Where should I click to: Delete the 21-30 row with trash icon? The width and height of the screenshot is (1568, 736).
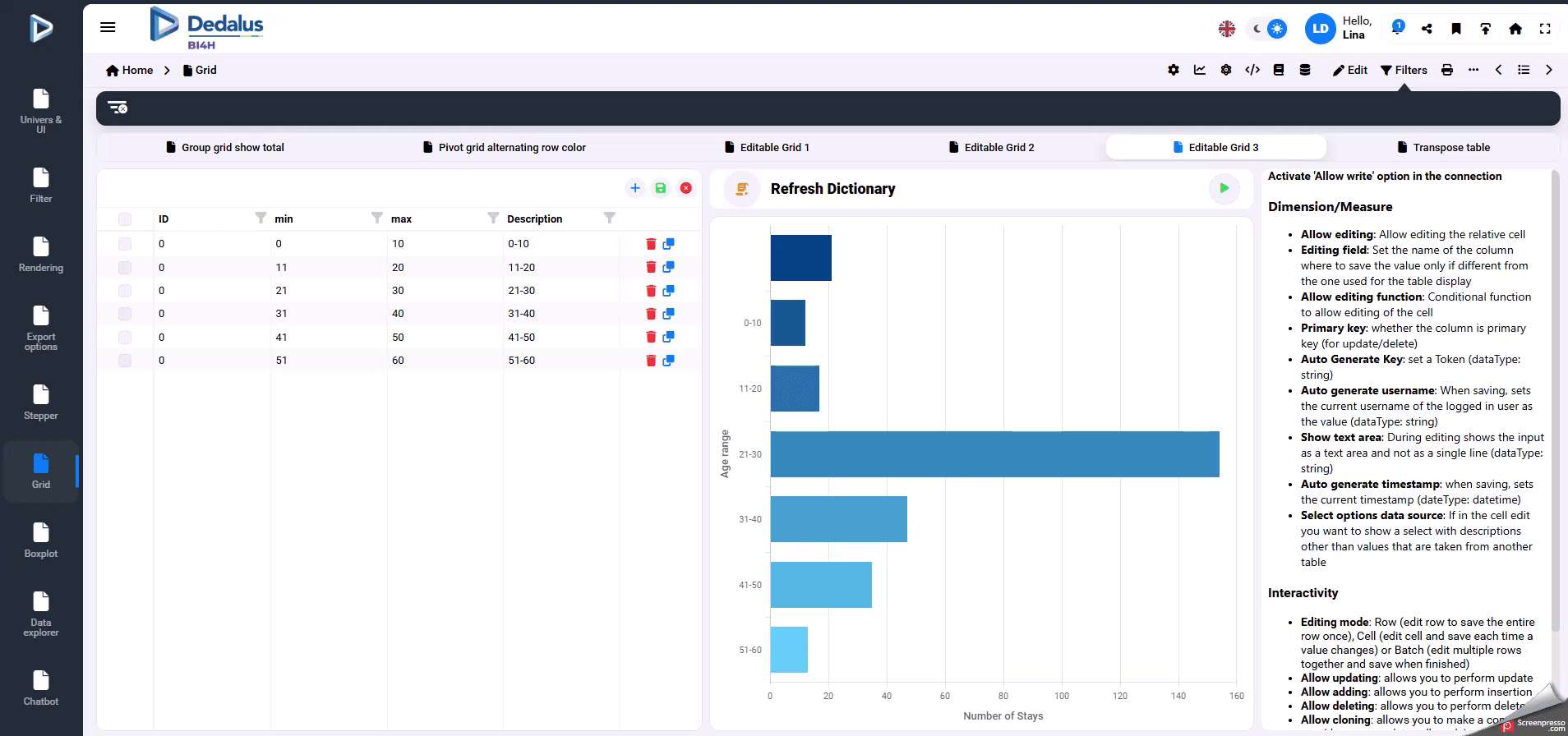tap(651, 291)
